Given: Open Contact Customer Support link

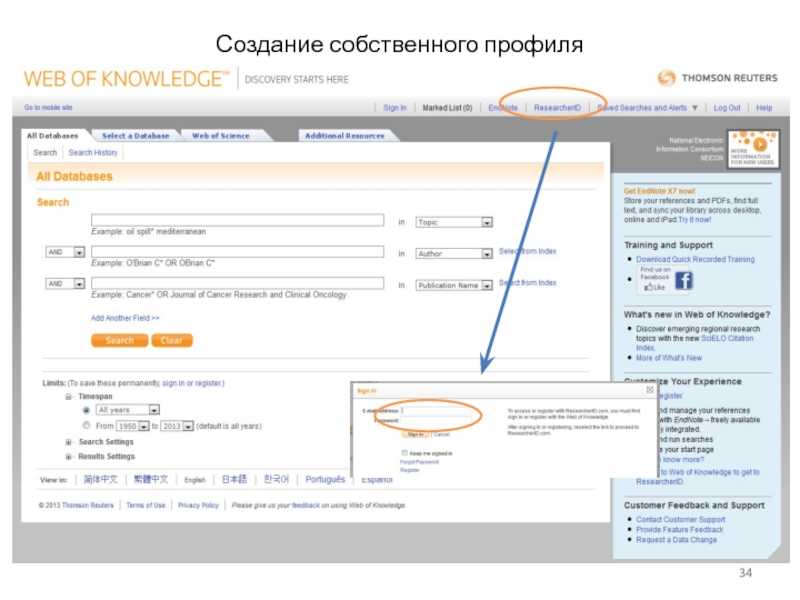Looking at the screenshot, I should click(x=680, y=519).
